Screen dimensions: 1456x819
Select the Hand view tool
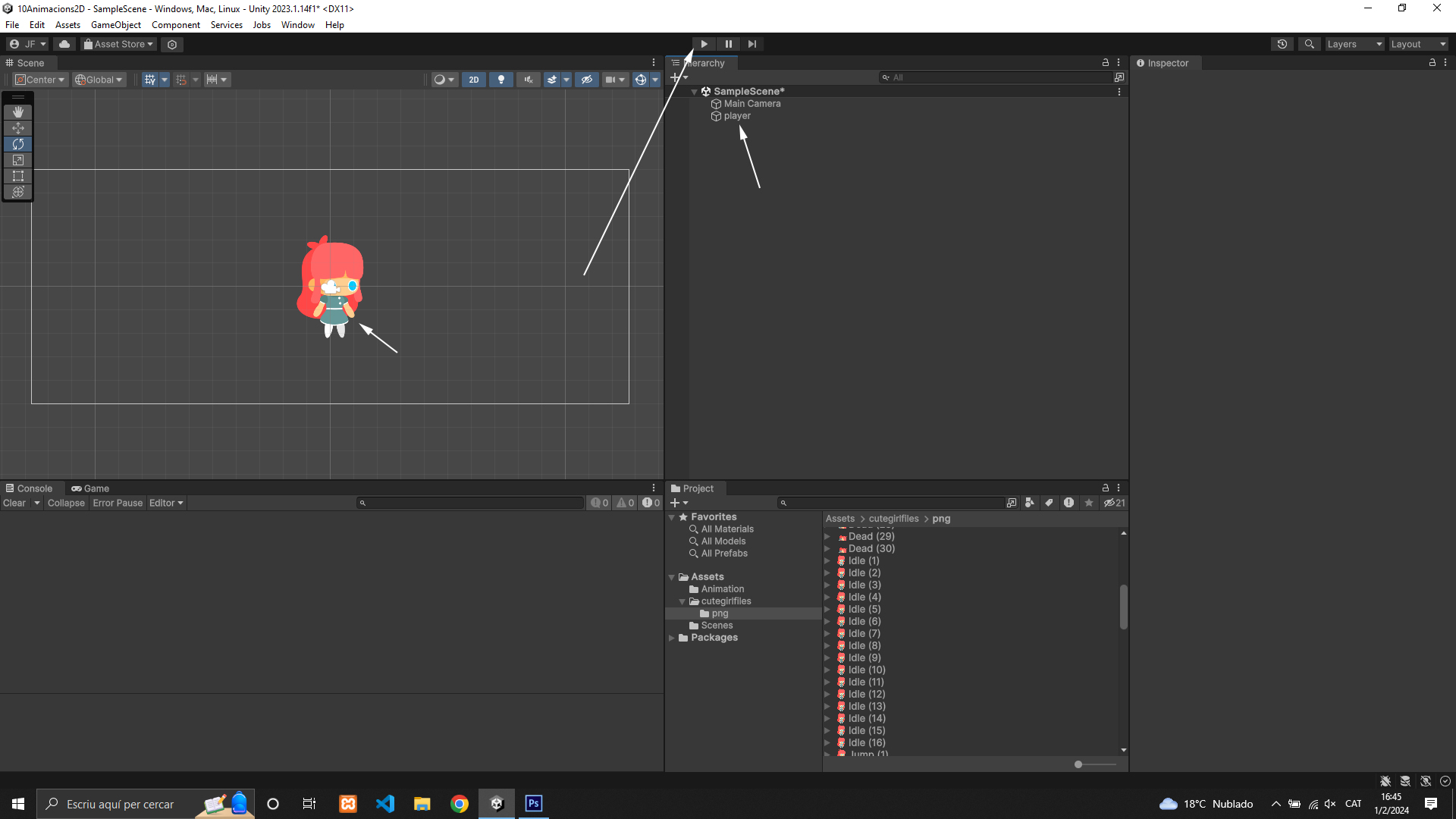point(18,112)
